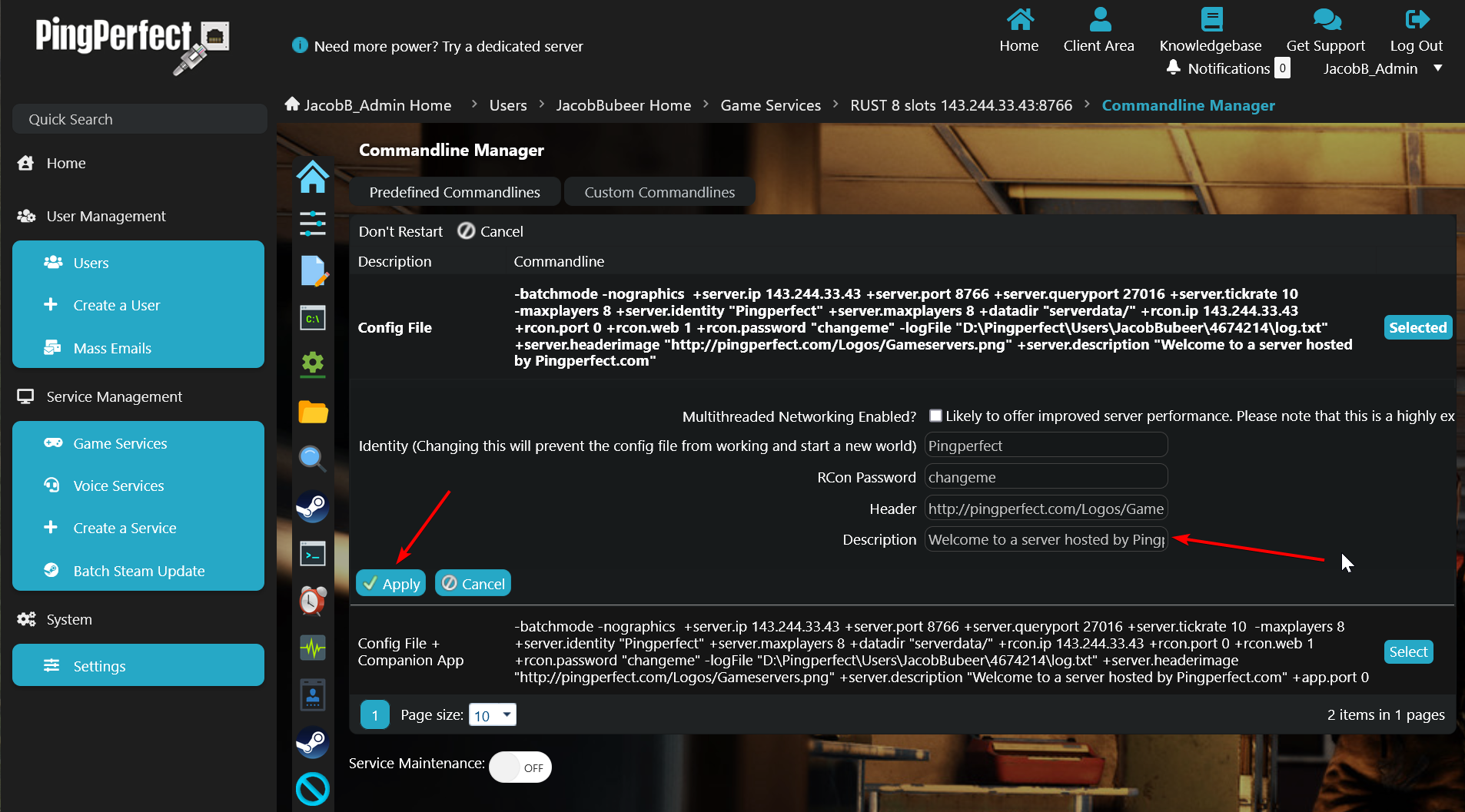This screenshot has height=812, width=1465.
Task: Toggle the Service Maintenance switch
Action: pyautogui.click(x=520, y=767)
